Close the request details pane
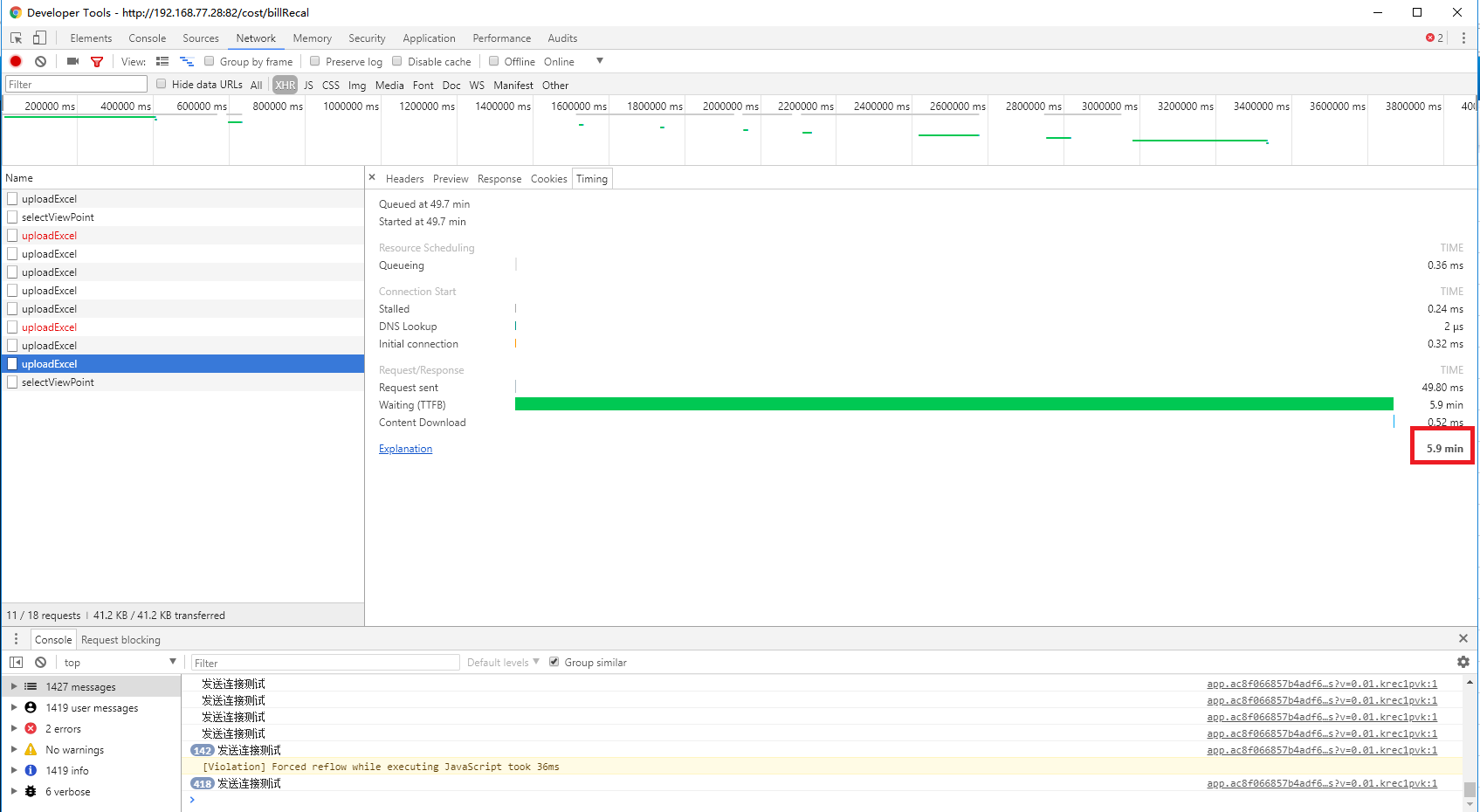This screenshot has height=812, width=1480. tap(372, 177)
